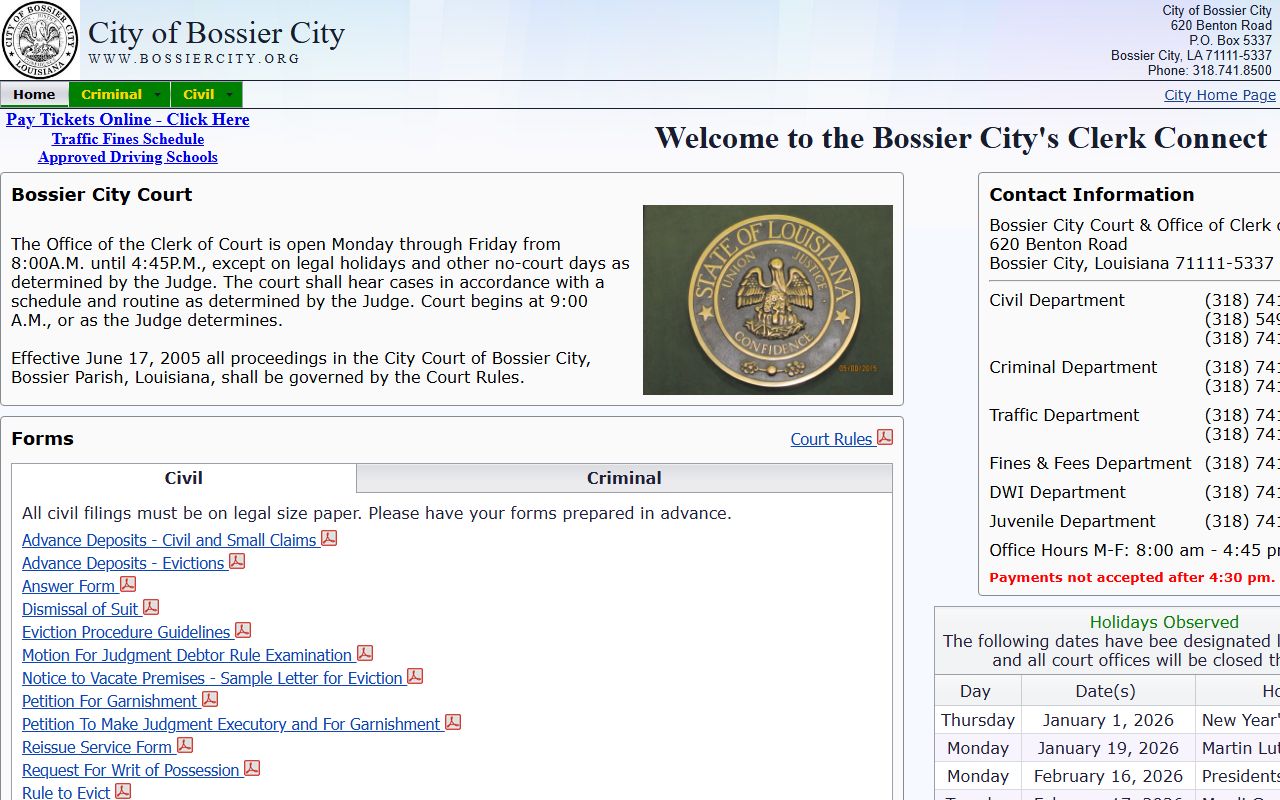1280x800 pixels.
Task: Click PDF icon next to Request For Writ of Possession
Action: pyautogui.click(x=252, y=768)
